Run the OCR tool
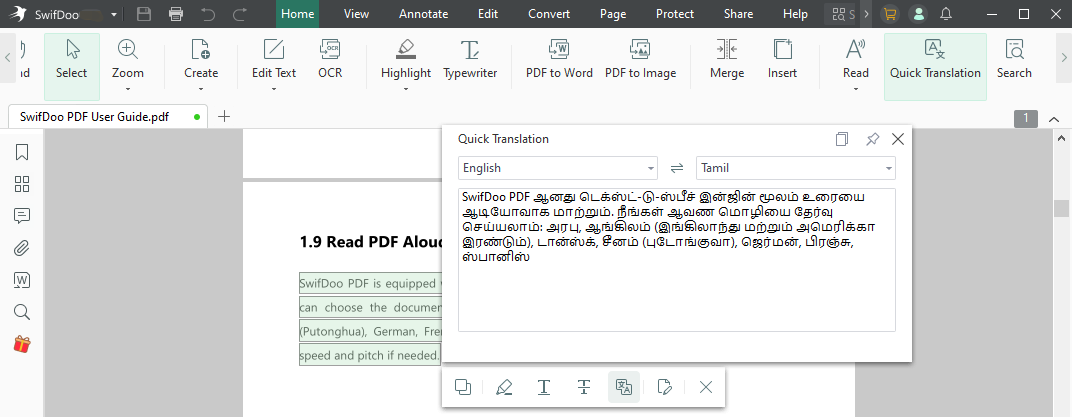The height and width of the screenshot is (417, 1072). (330, 59)
